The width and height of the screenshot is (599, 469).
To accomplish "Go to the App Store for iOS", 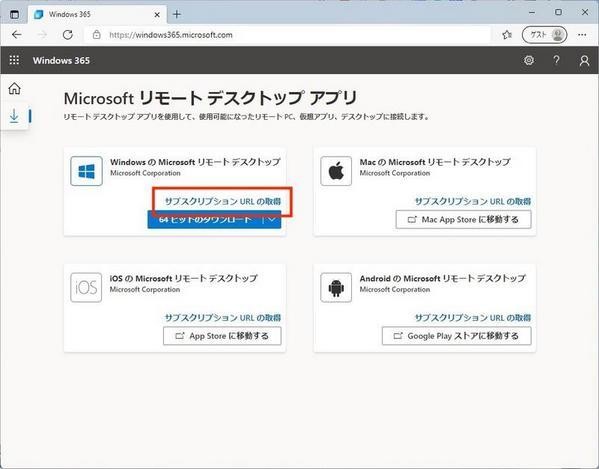I will [x=222, y=336].
